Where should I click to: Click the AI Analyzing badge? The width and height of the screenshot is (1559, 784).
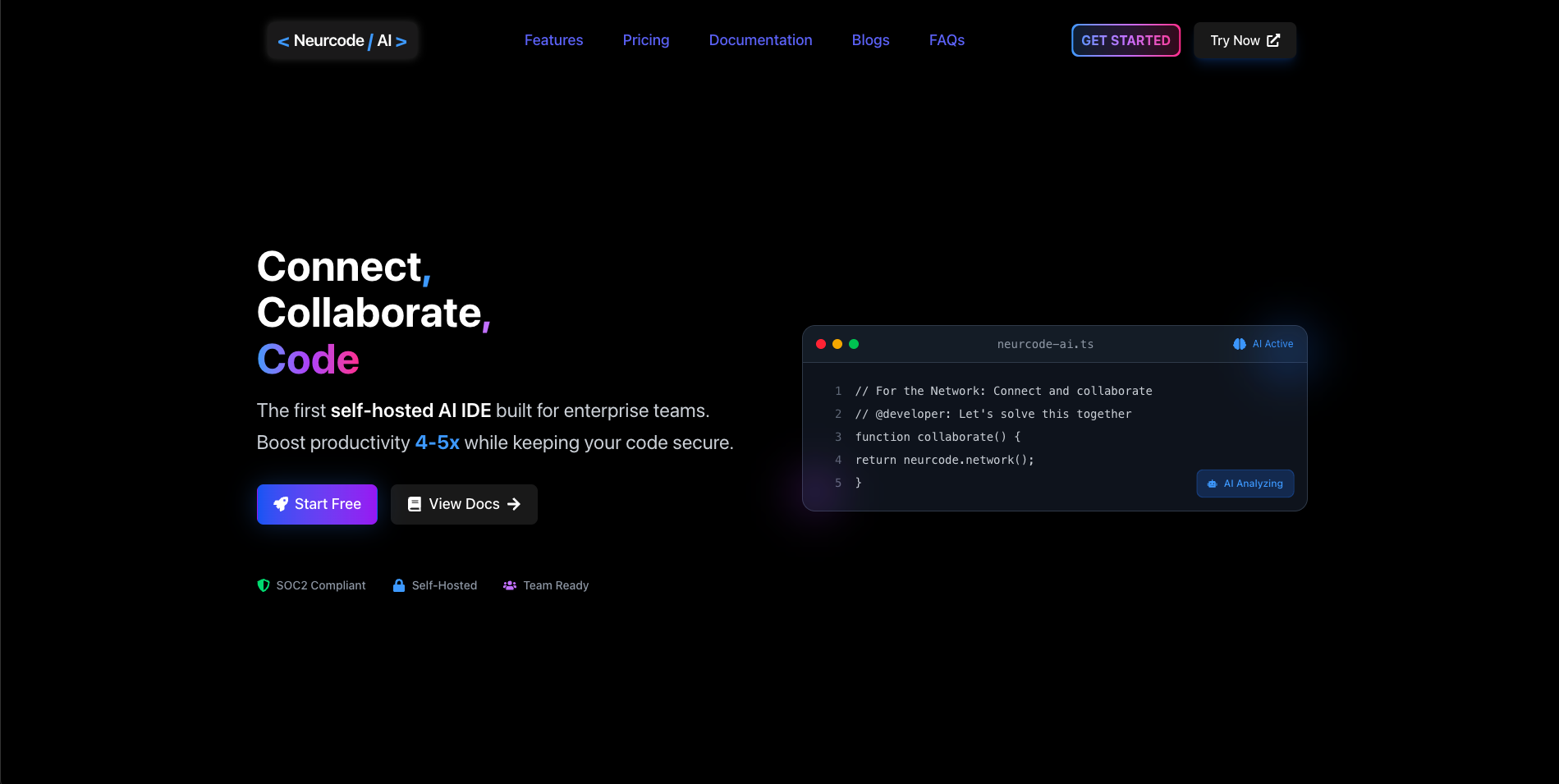tap(1245, 484)
